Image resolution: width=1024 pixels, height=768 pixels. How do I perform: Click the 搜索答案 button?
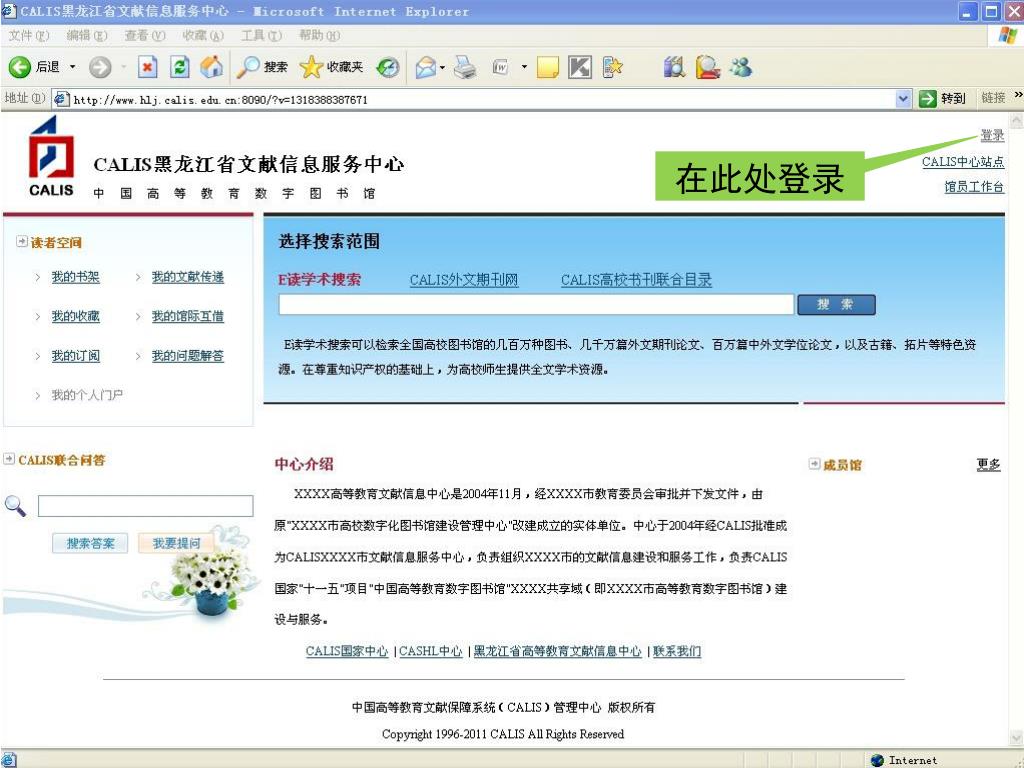tap(90, 543)
